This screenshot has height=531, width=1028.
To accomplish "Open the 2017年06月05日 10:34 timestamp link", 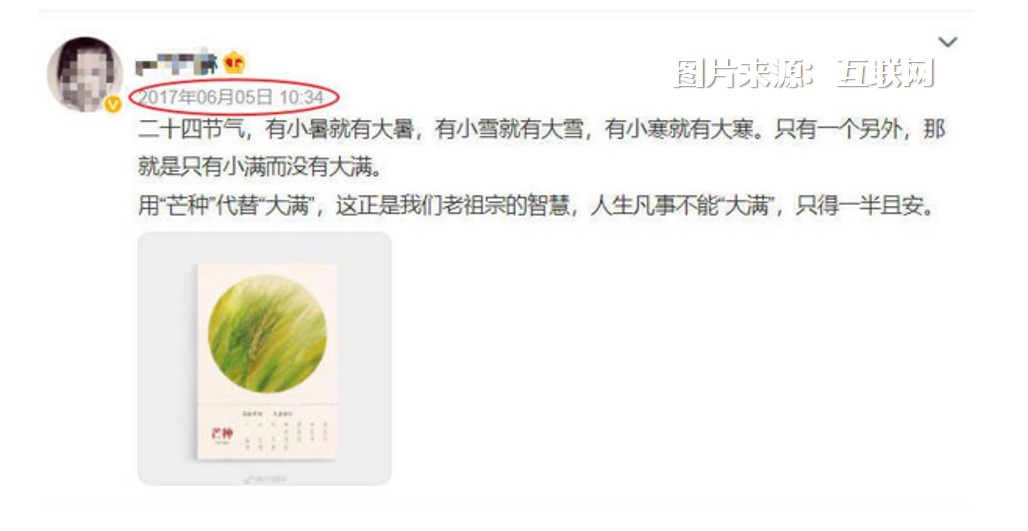I will point(231,98).
